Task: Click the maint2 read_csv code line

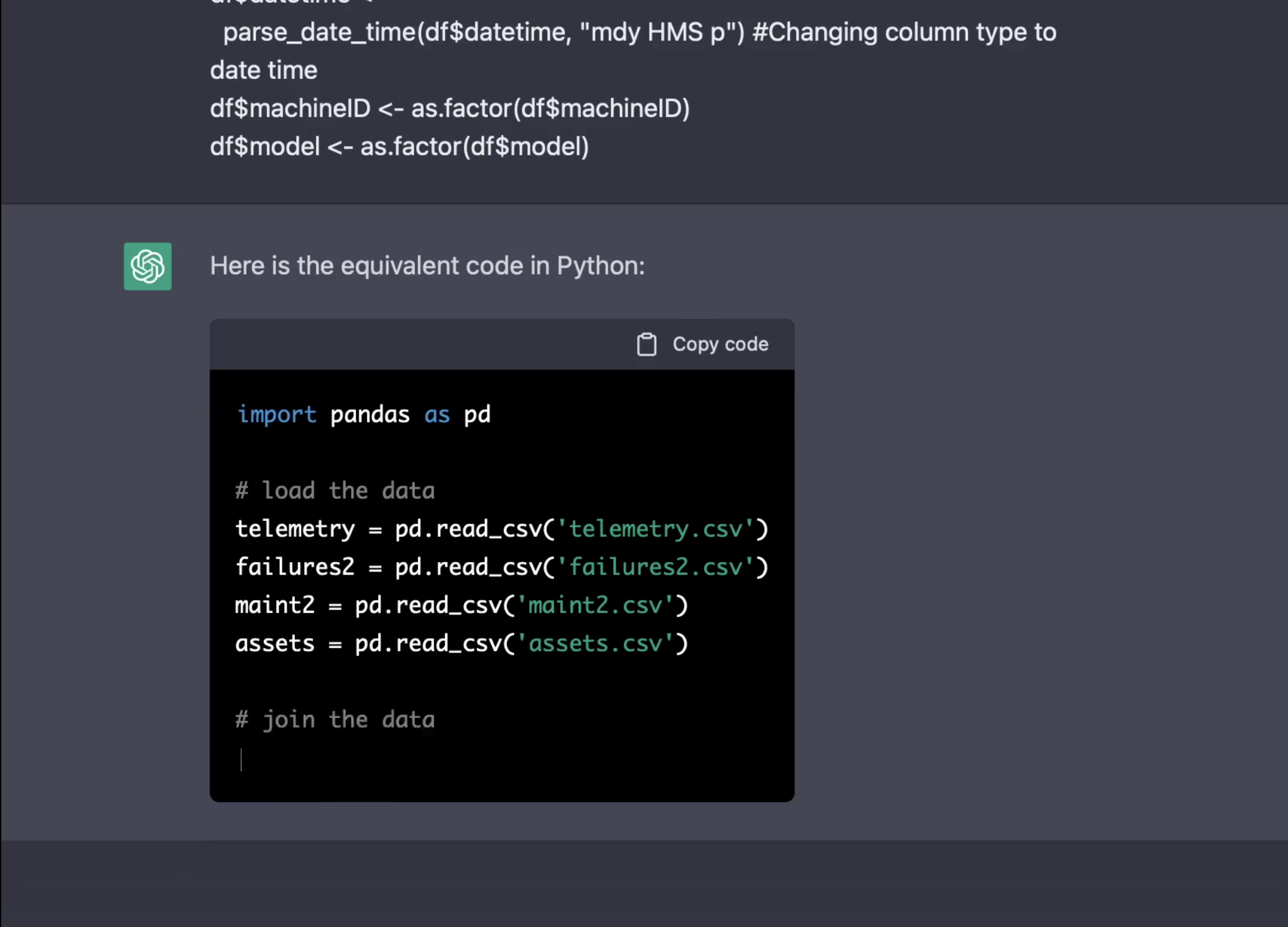Action: [x=462, y=605]
